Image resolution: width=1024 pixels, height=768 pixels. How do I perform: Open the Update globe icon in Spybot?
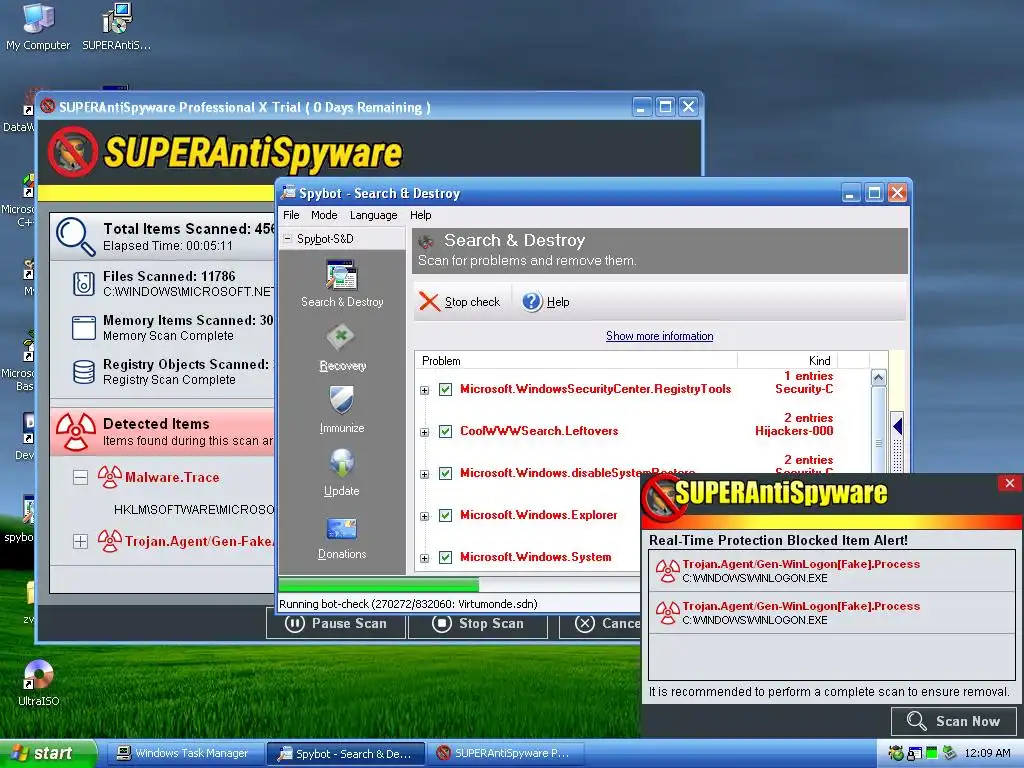point(342,463)
